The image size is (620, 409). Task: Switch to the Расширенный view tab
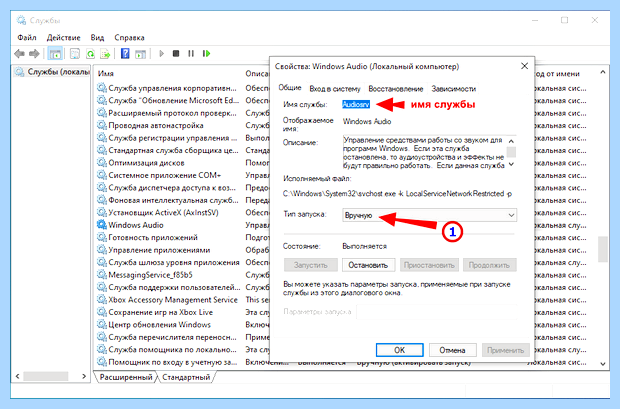(126, 377)
